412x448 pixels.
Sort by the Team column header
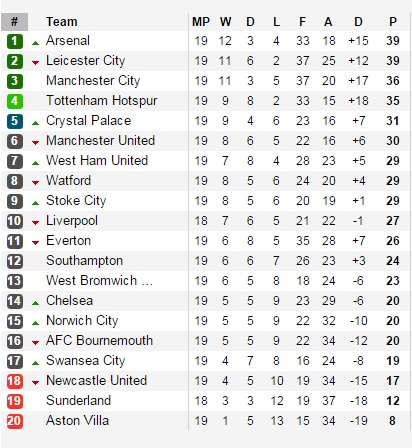coord(62,22)
